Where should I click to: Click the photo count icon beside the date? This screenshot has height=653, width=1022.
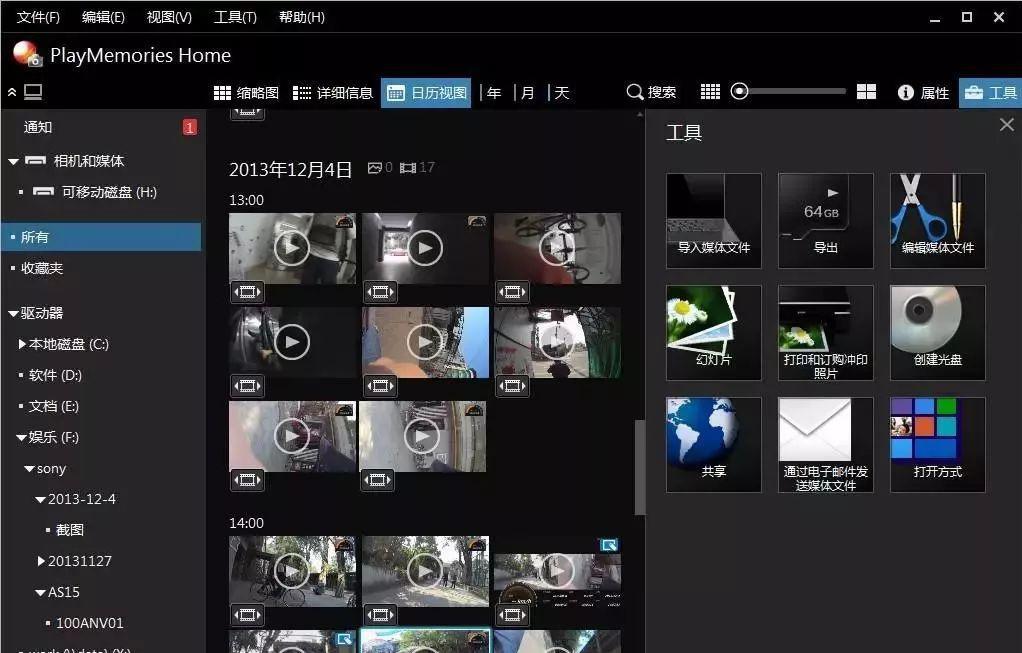375,168
